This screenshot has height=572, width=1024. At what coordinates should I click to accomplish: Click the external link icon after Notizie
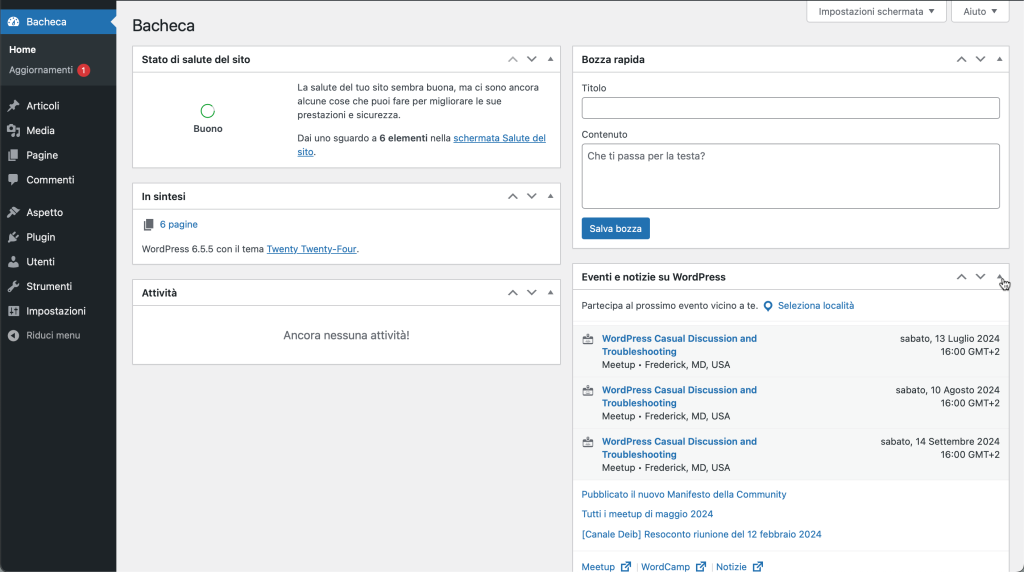(758, 566)
